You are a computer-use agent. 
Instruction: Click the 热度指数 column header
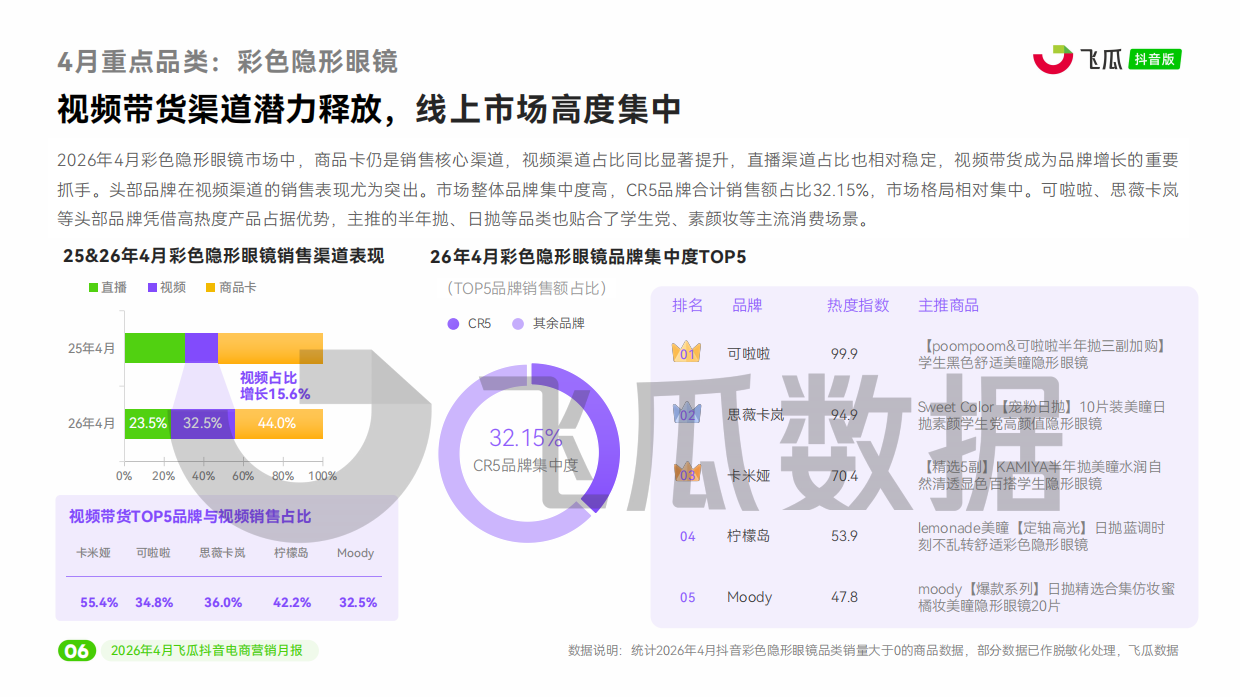[858, 306]
